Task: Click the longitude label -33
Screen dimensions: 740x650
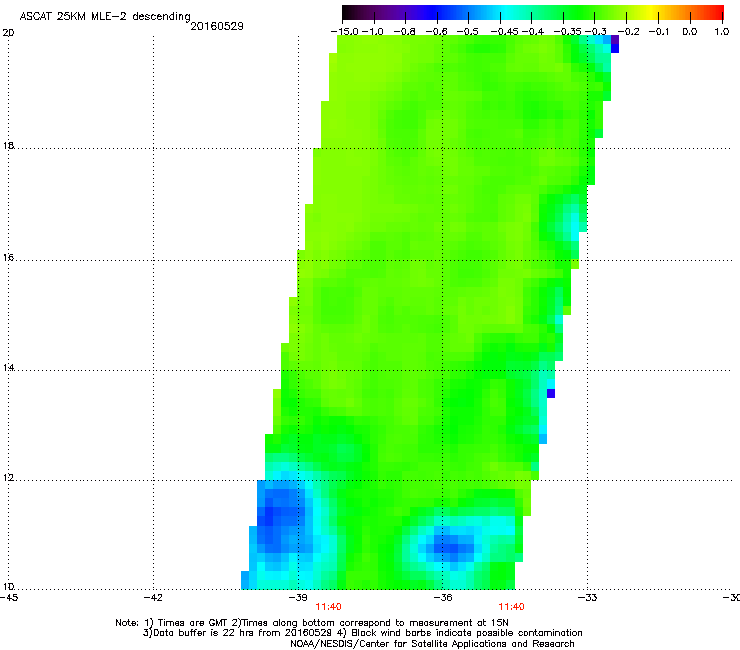Action: click(588, 598)
